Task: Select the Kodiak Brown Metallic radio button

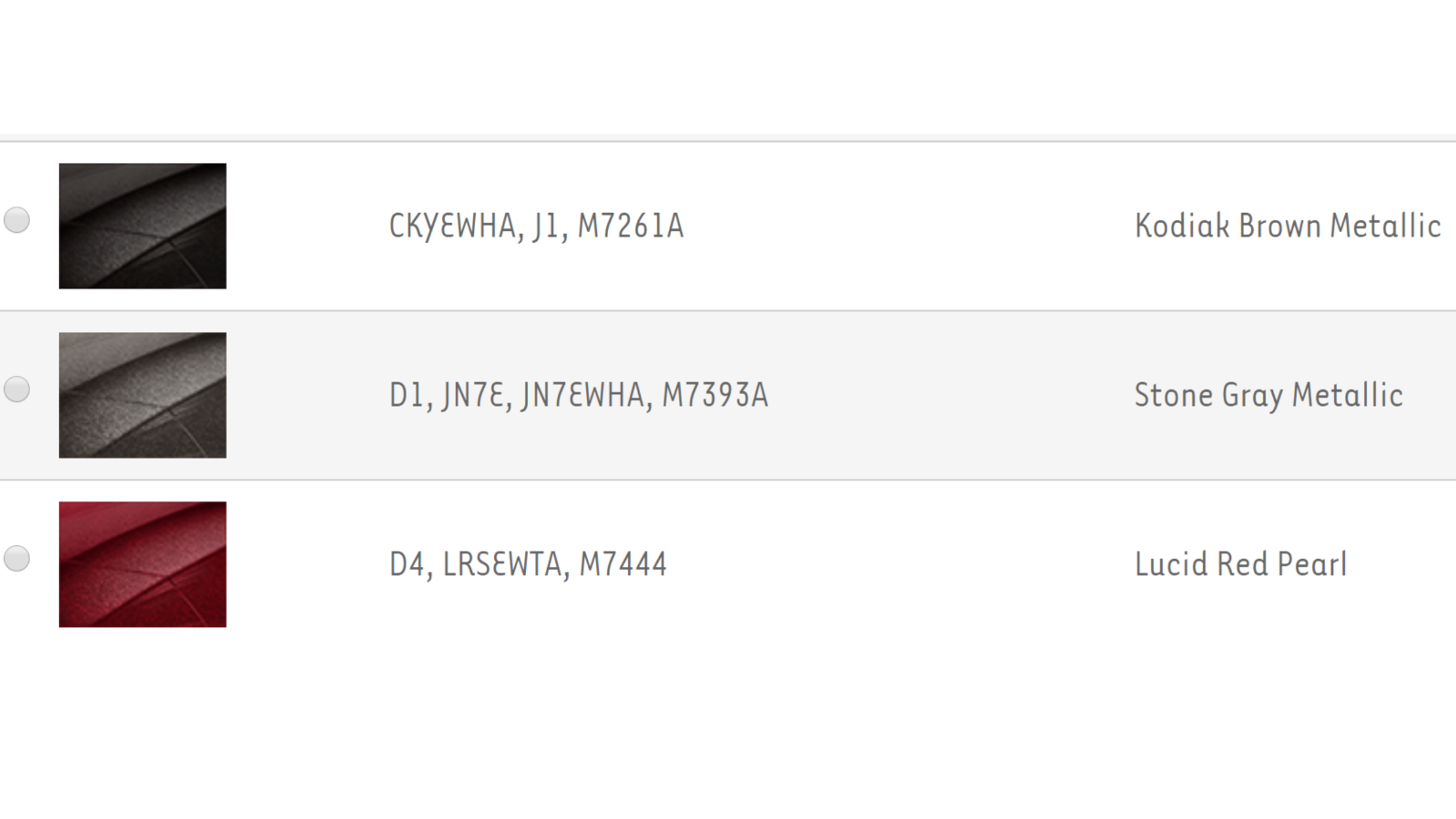Action: [17, 220]
